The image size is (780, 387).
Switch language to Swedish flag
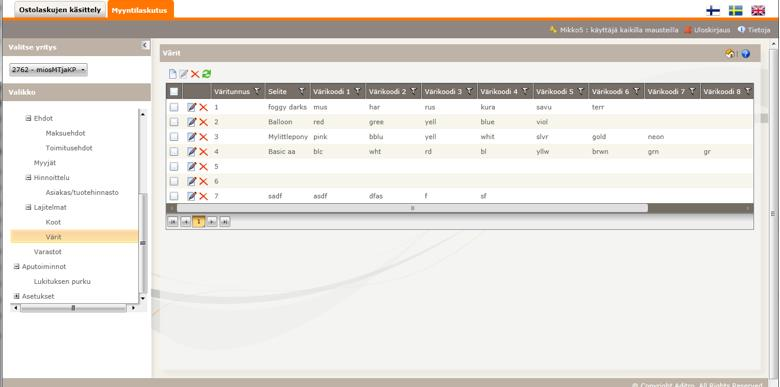coord(736,10)
